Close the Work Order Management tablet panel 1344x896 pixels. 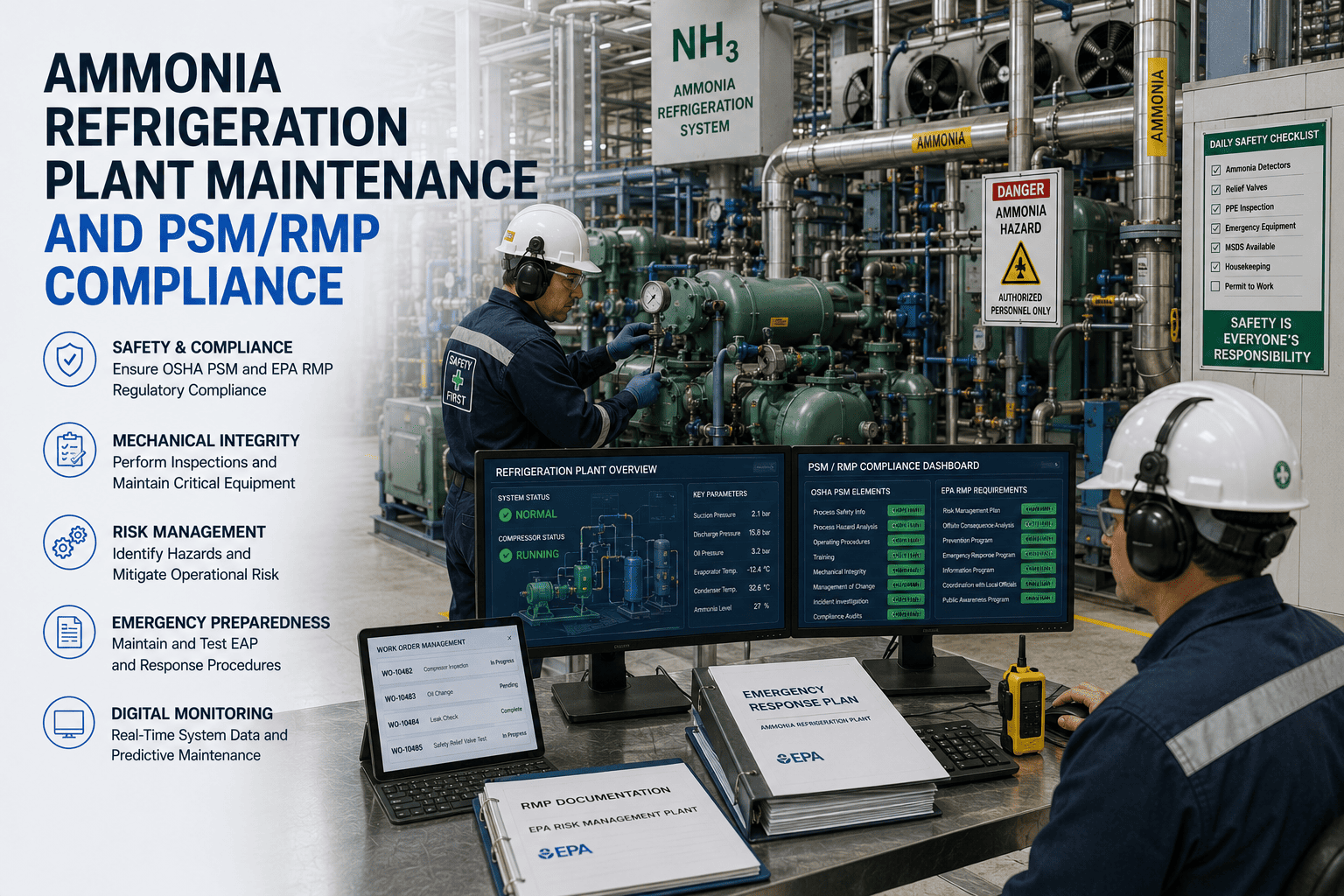click(x=510, y=638)
